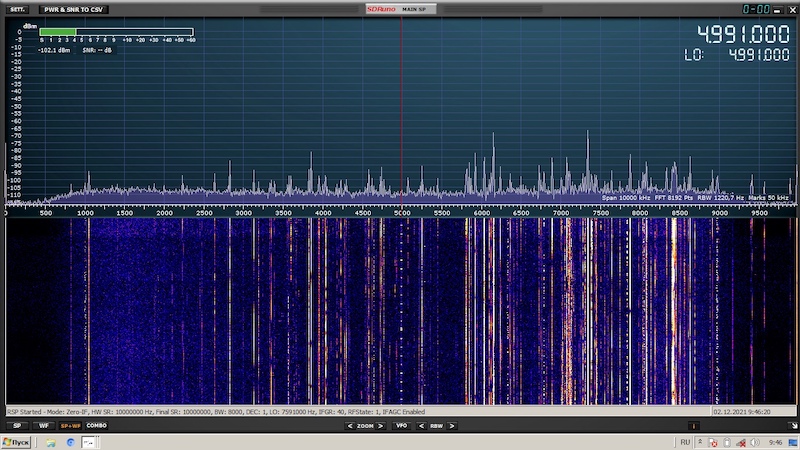Click the RU language indicator in tray
The width and height of the screenshot is (800, 450).
point(685,442)
